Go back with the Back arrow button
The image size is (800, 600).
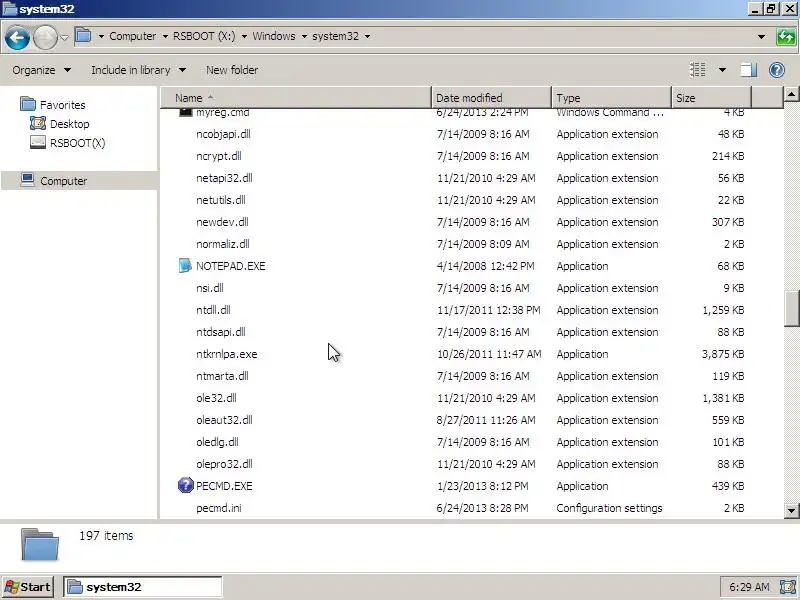pyautogui.click(x=17, y=38)
